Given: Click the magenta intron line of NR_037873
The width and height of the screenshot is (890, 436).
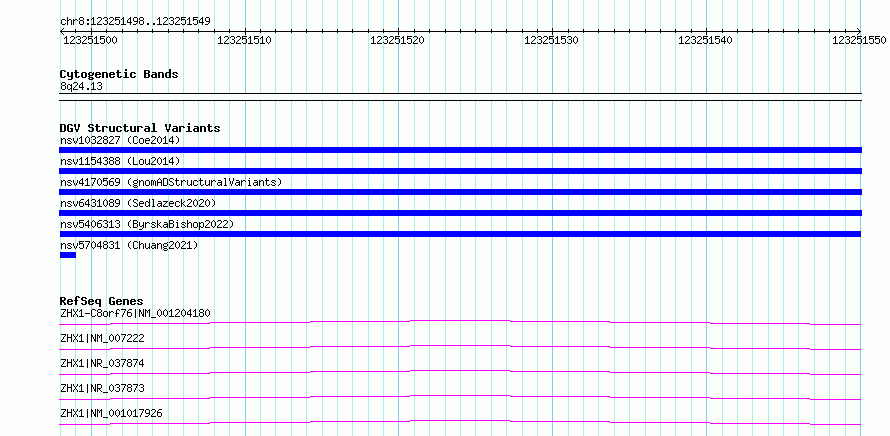Looking at the screenshot, I should coord(460,397).
